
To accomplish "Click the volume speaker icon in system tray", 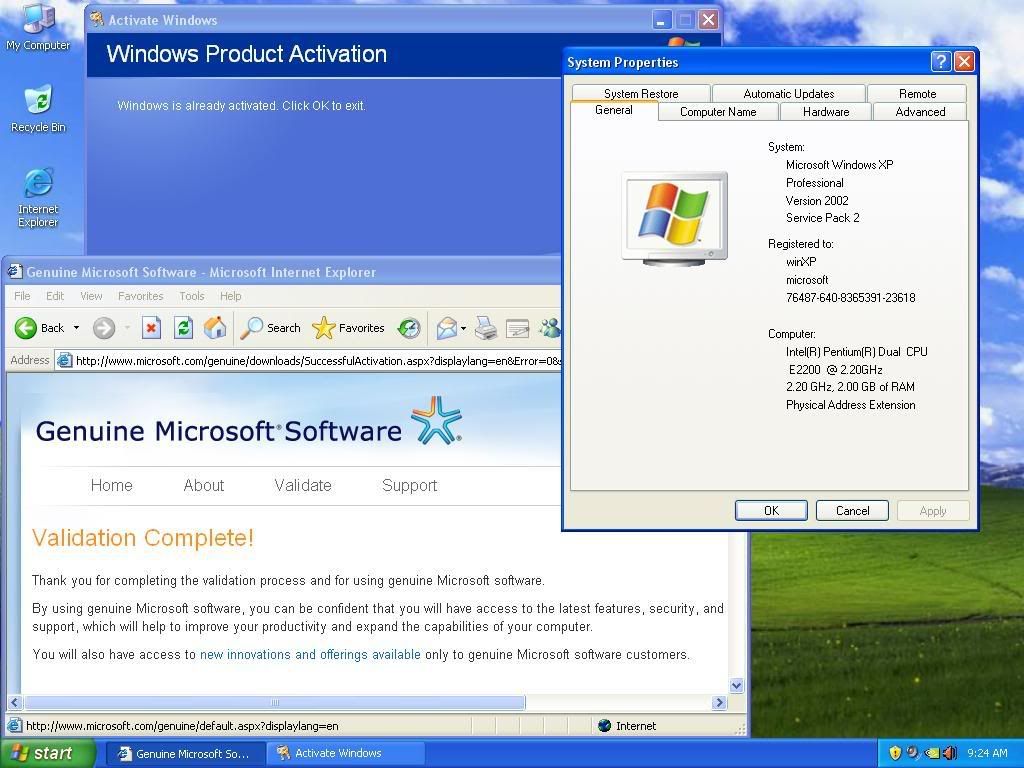I will click(x=950, y=753).
